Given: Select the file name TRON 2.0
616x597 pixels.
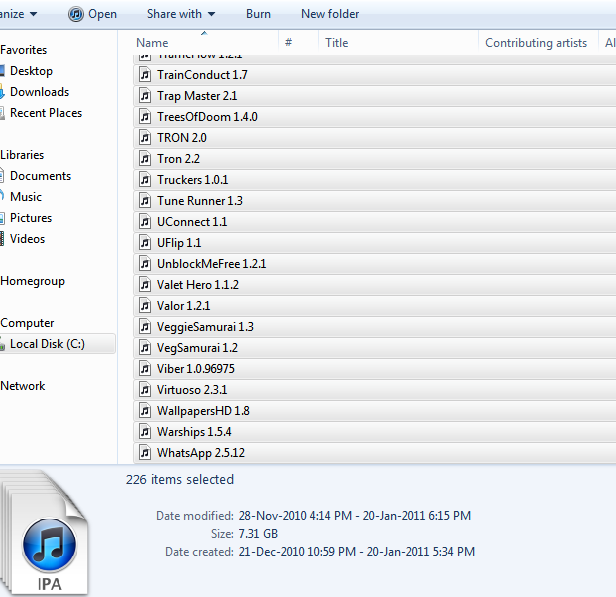Looking at the screenshot, I should click(182, 138).
